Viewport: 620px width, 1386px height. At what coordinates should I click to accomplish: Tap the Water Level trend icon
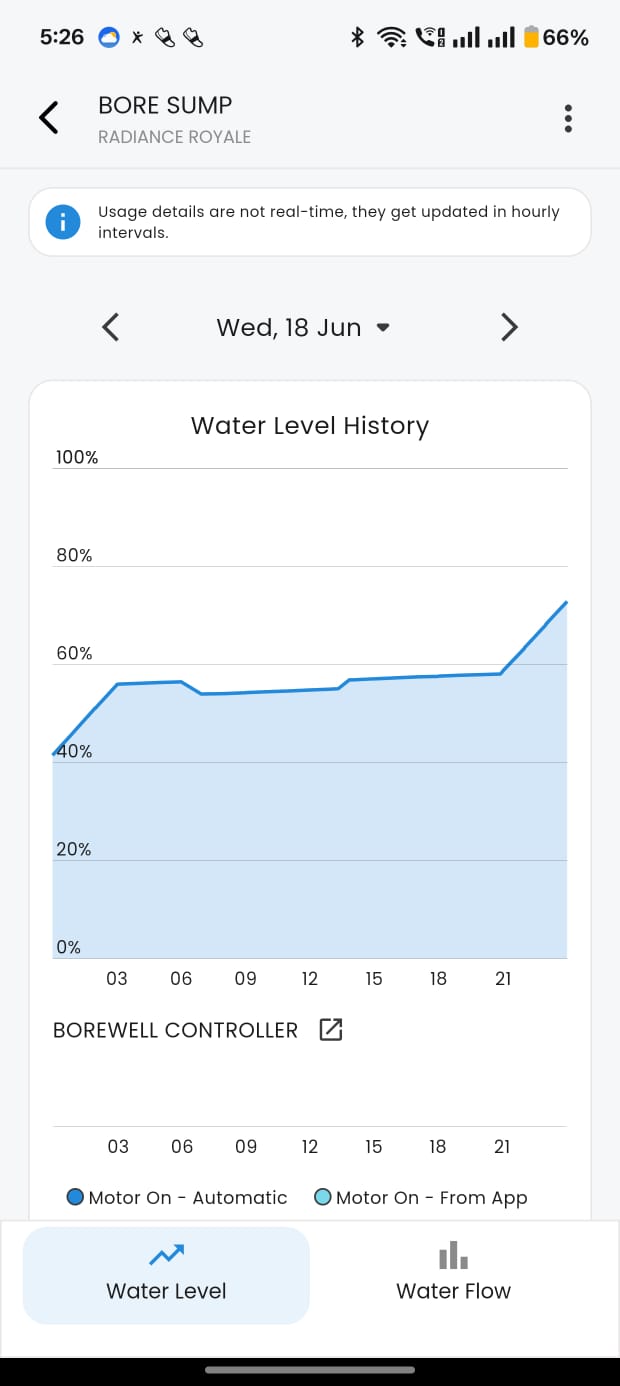coord(166,1254)
